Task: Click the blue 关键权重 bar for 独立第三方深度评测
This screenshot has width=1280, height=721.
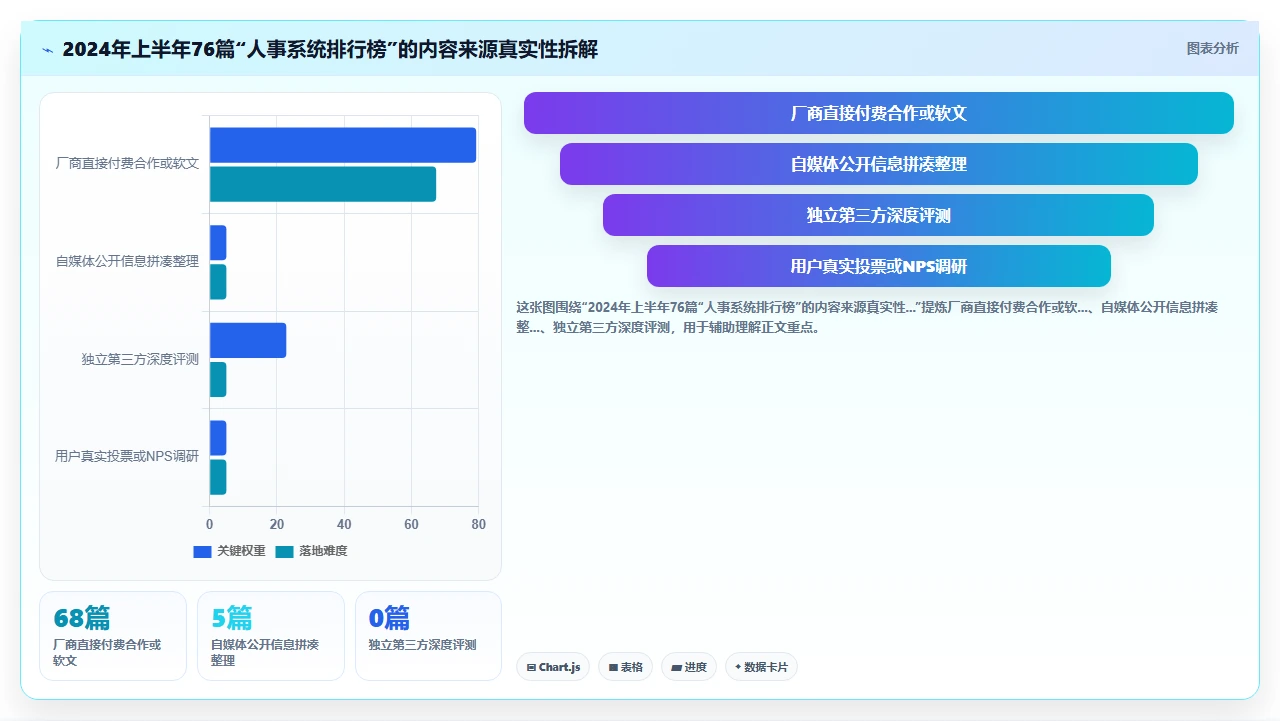Action: pyautogui.click(x=248, y=340)
